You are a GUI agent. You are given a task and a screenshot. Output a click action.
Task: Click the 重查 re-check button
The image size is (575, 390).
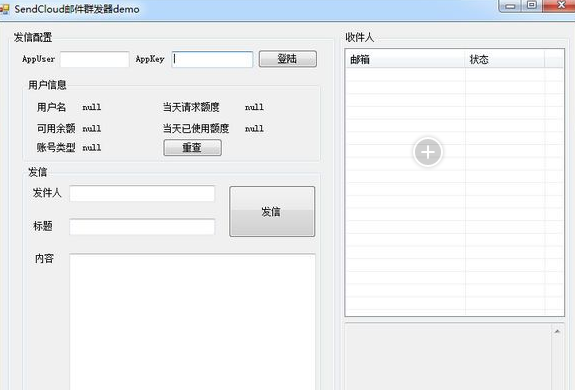point(193,147)
